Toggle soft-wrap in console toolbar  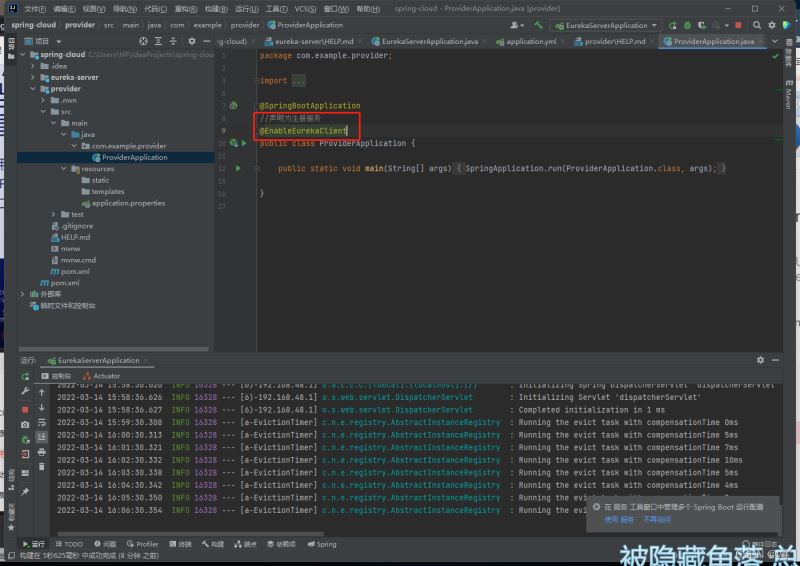point(41,422)
